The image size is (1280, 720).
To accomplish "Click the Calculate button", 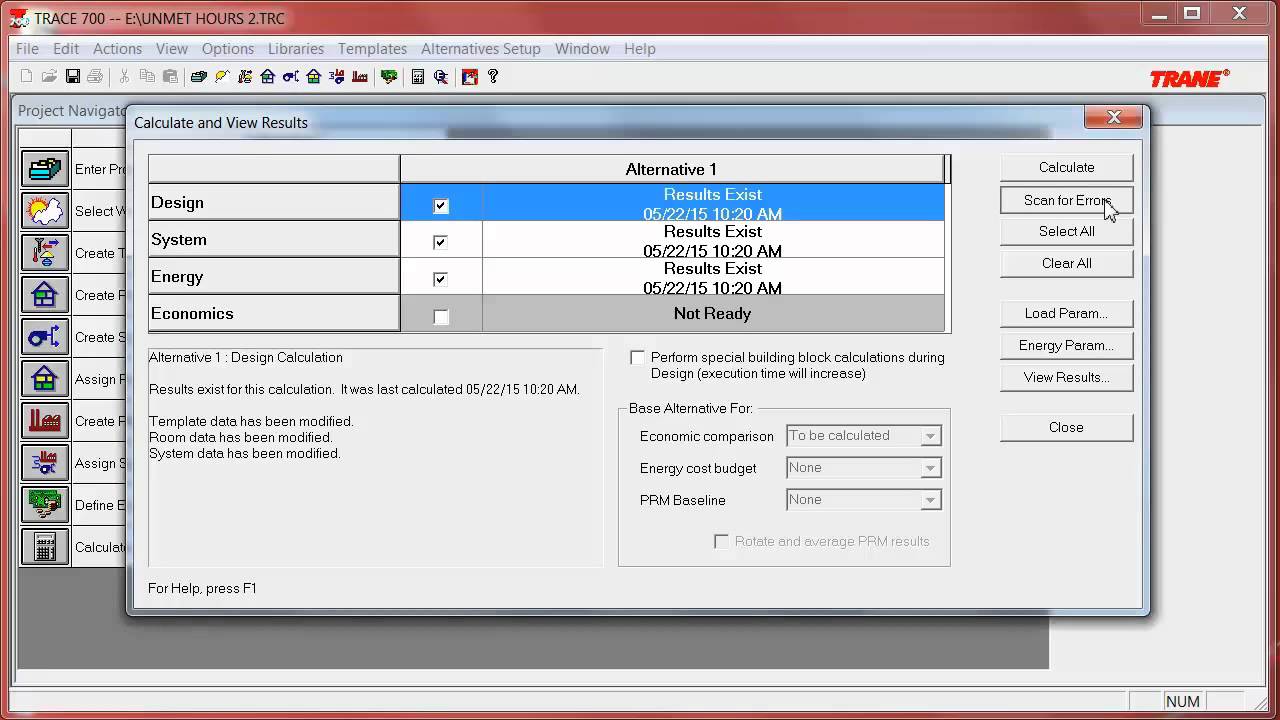I will click(x=1066, y=167).
